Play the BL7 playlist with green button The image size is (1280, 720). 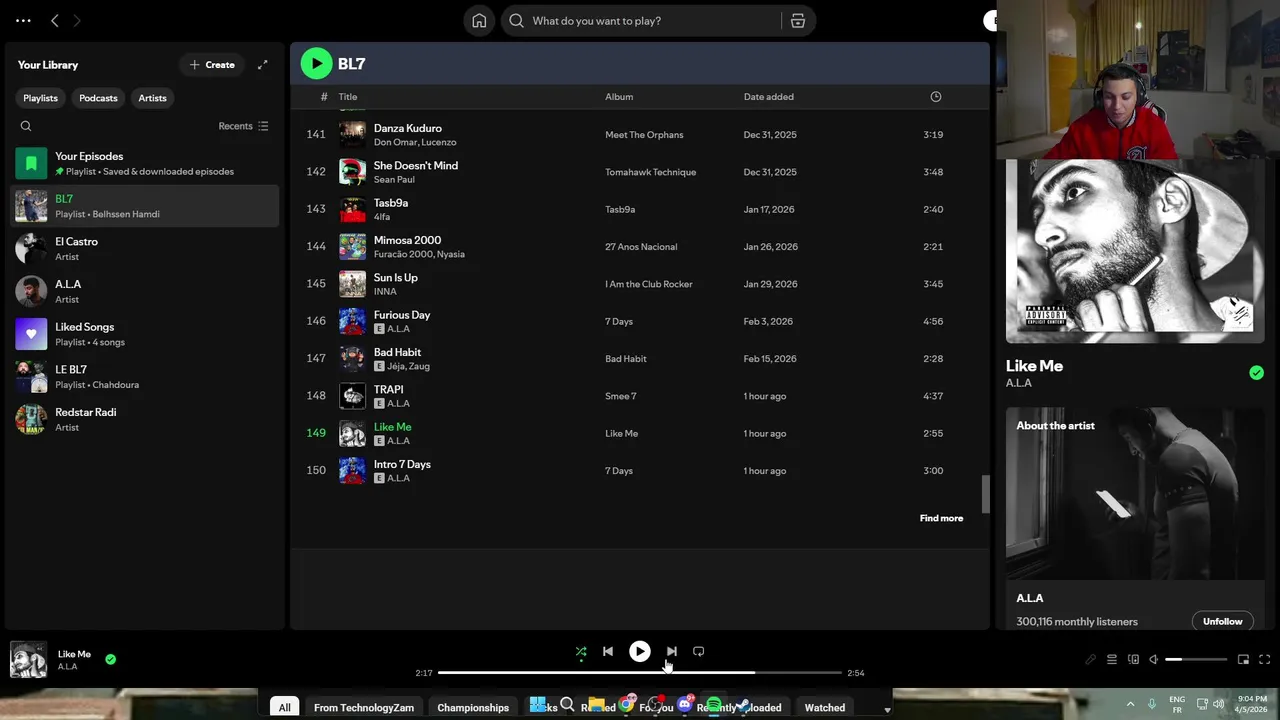coord(316,63)
